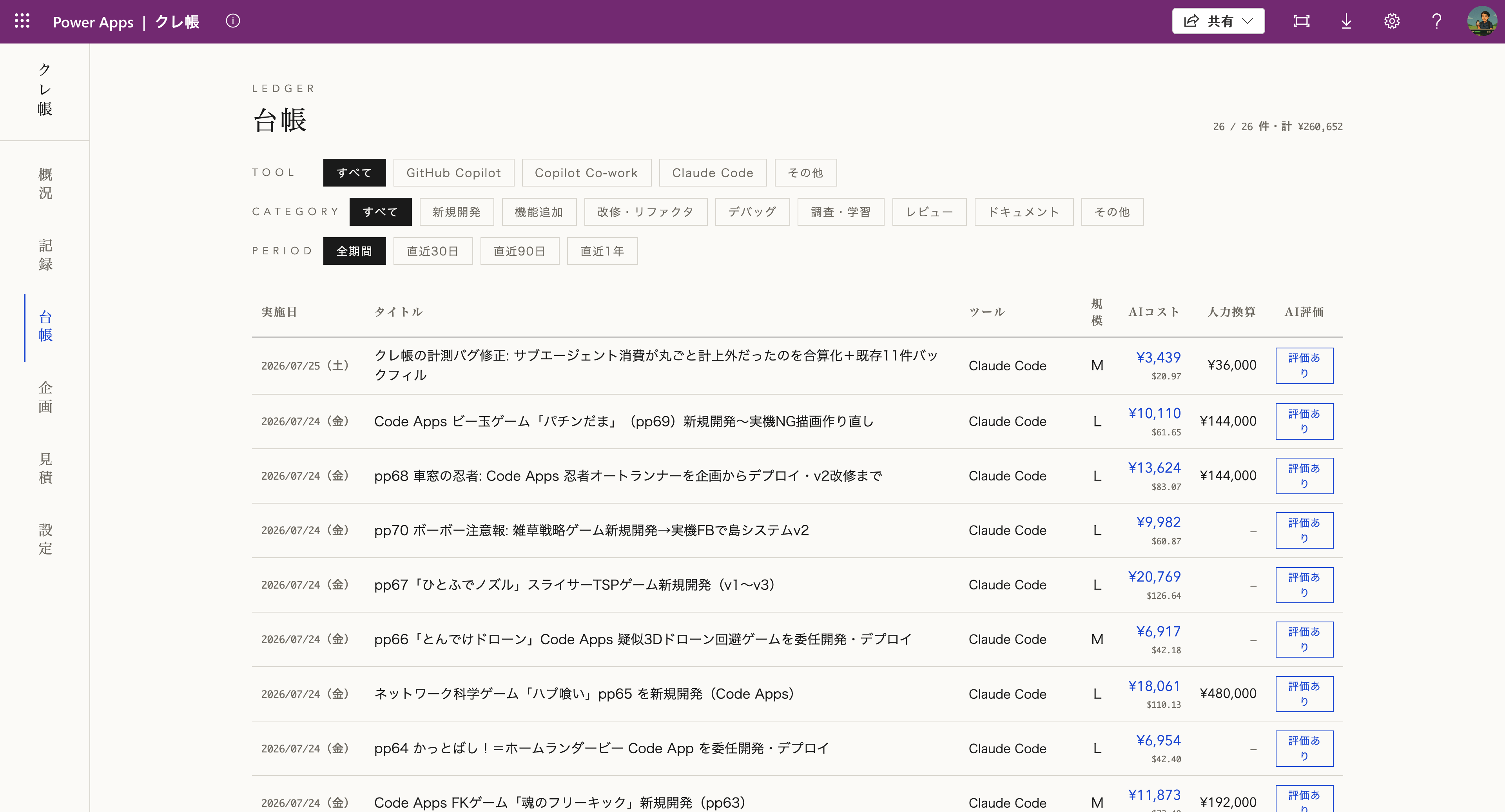1505x812 pixels.
Task: Click the AI評価 column header
Action: 1304,312
